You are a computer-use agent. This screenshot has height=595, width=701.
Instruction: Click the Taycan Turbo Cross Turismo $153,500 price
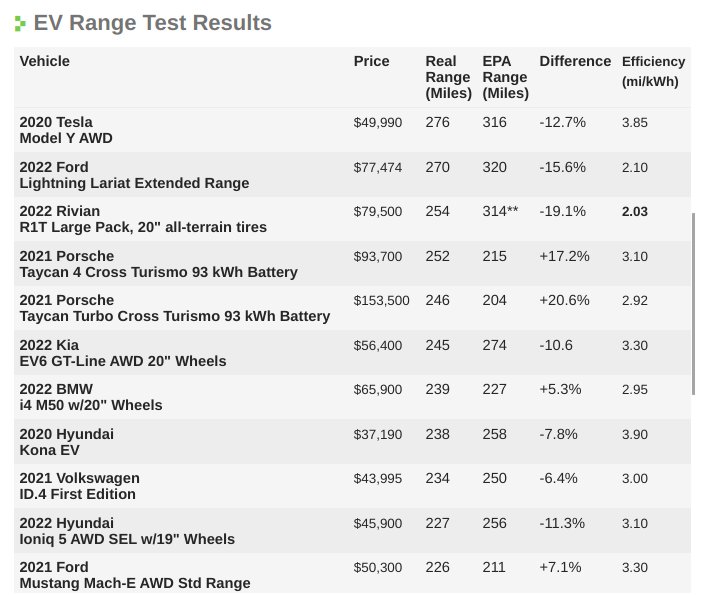click(x=381, y=300)
